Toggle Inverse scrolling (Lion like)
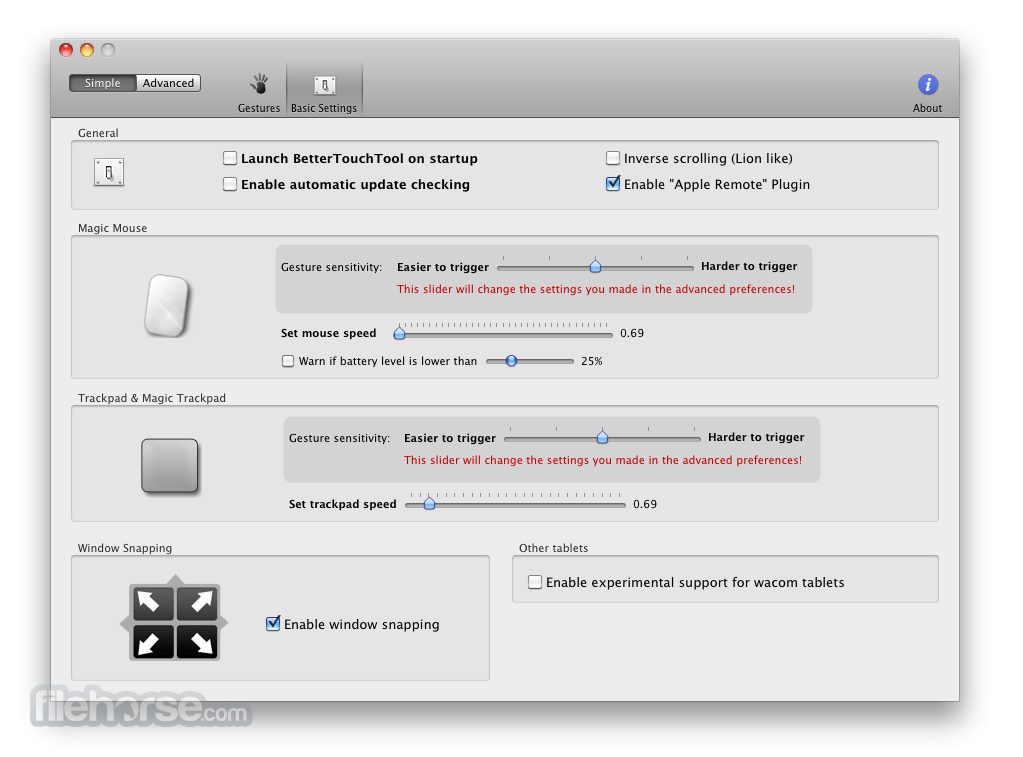 [613, 158]
